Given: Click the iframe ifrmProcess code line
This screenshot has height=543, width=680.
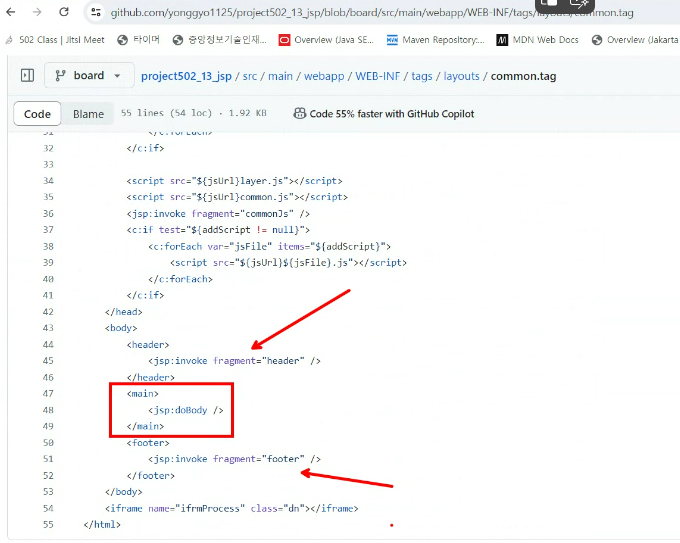Looking at the screenshot, I should (232, 508).
